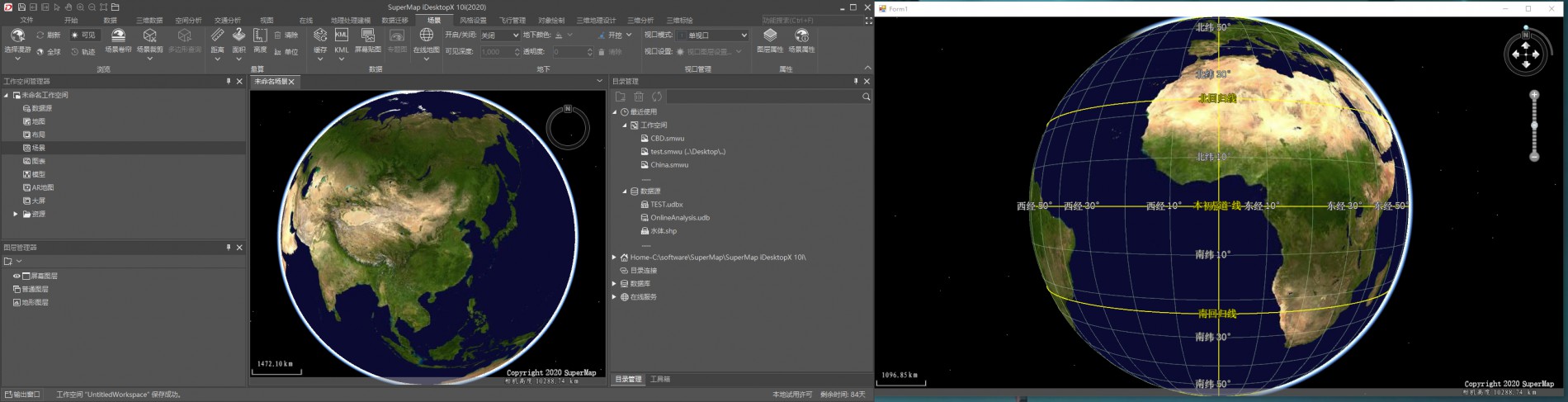This screenshot has width=1568, height=402.
Task: Expand the 在线服务 node
Action: pos(614,296)
